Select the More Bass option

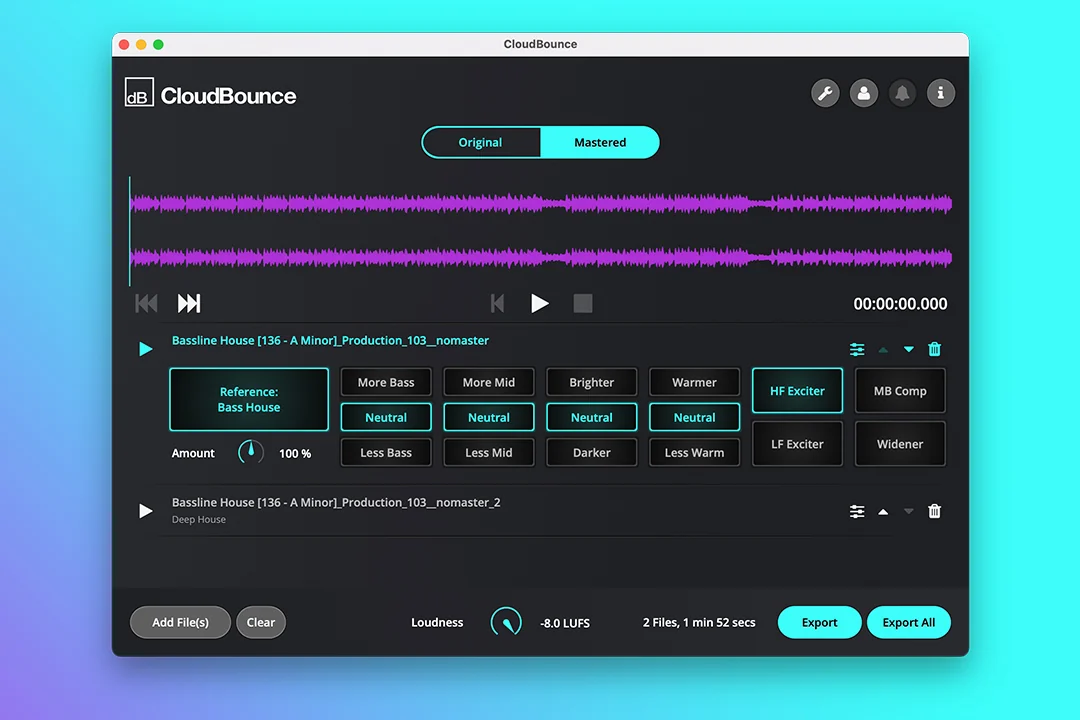click(386, 382)
